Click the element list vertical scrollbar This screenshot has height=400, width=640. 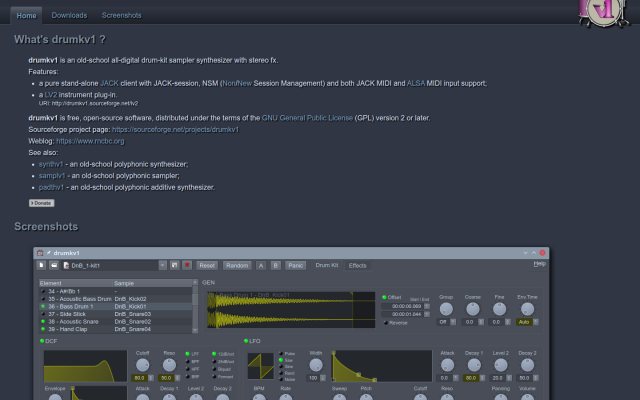pos(195,306)
